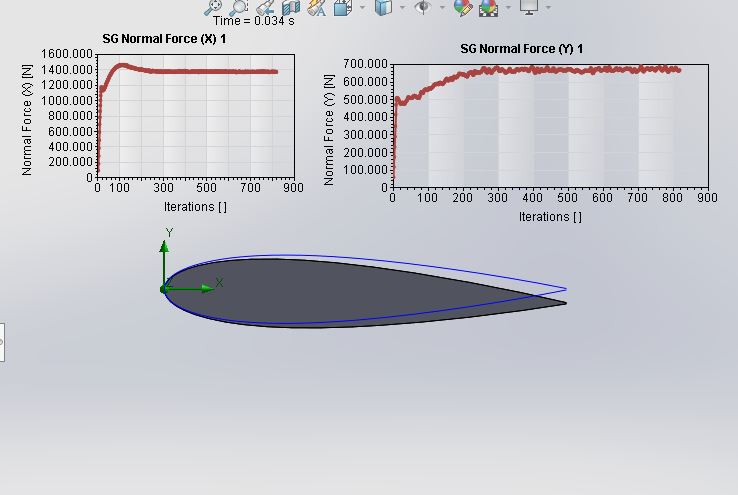Click the "700.000" tick on the Y-force plot

[365, 64]
